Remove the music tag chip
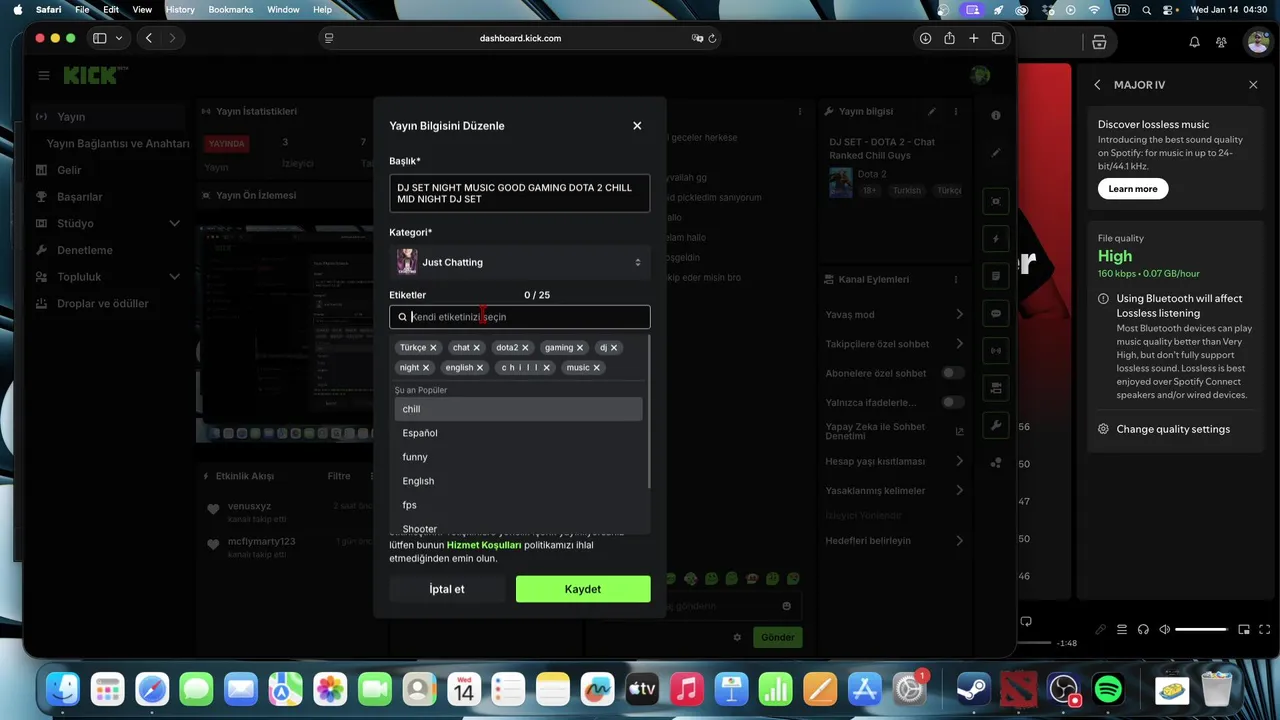 pyautogui.click(x=597, y=368)
